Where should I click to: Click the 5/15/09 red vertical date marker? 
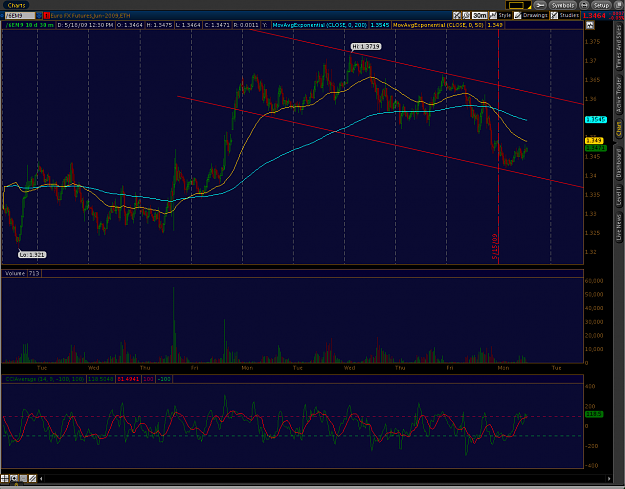point(495,246)
